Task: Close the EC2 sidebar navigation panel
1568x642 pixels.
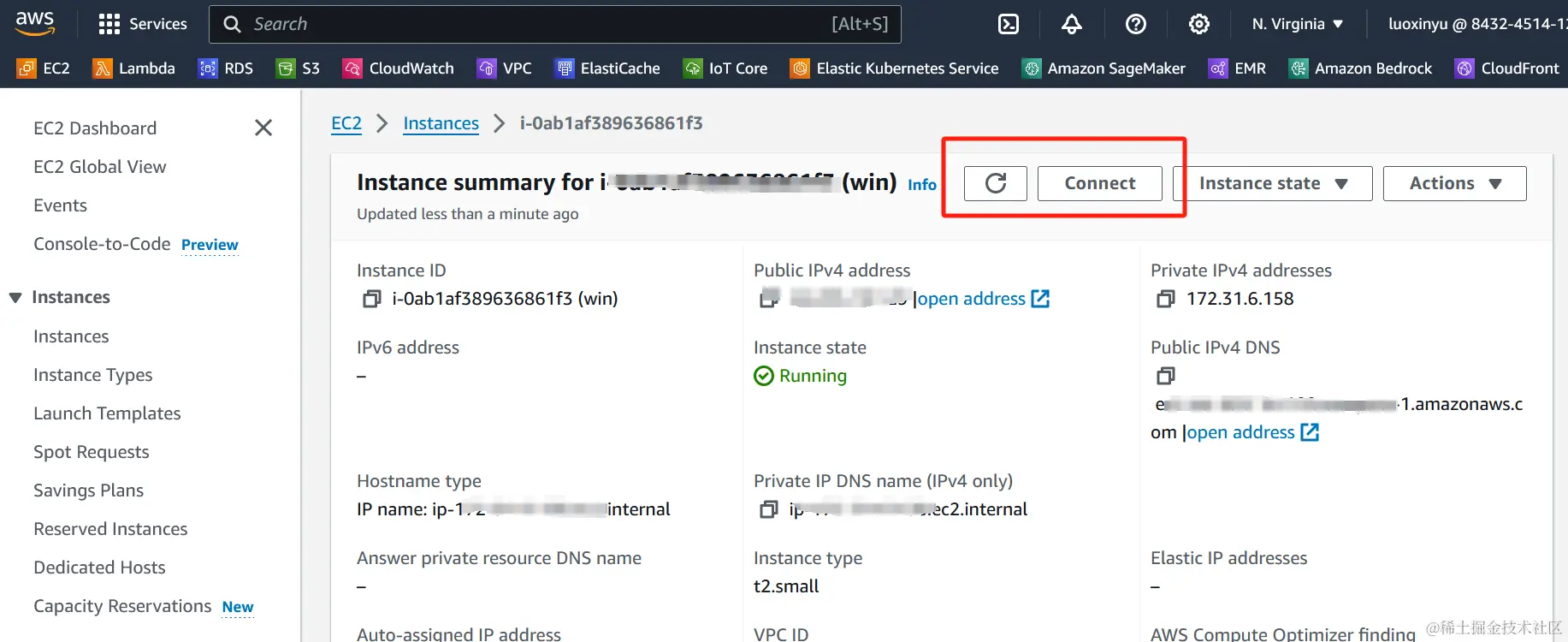Action: pos(263,128)
